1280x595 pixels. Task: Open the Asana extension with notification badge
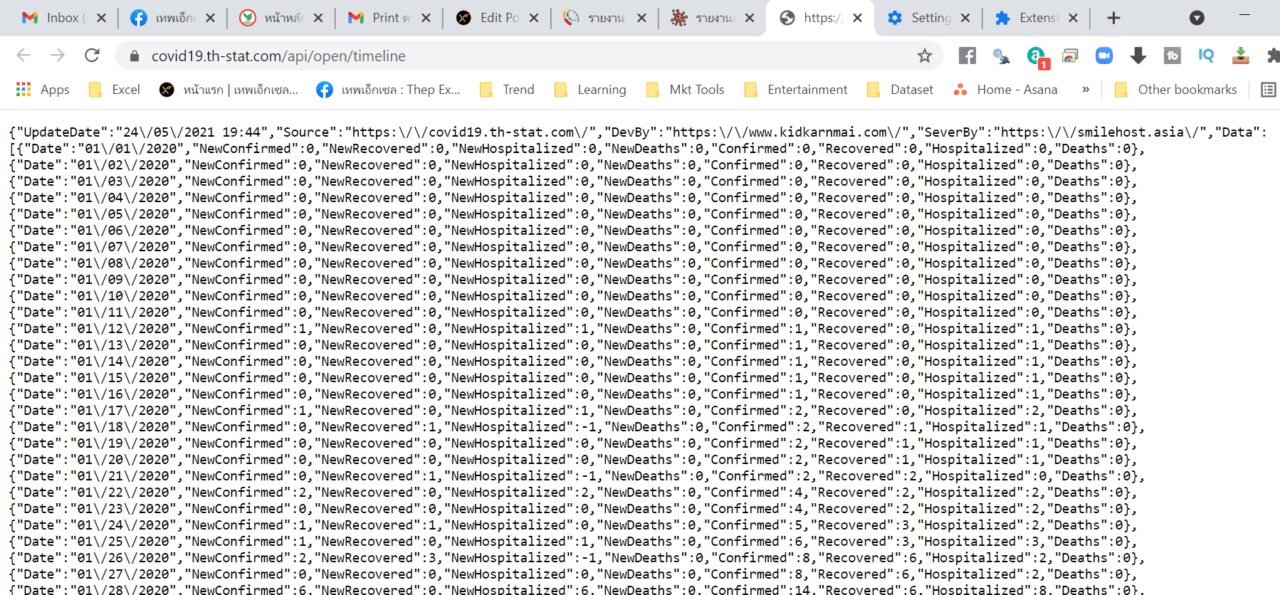[1037, 55]
